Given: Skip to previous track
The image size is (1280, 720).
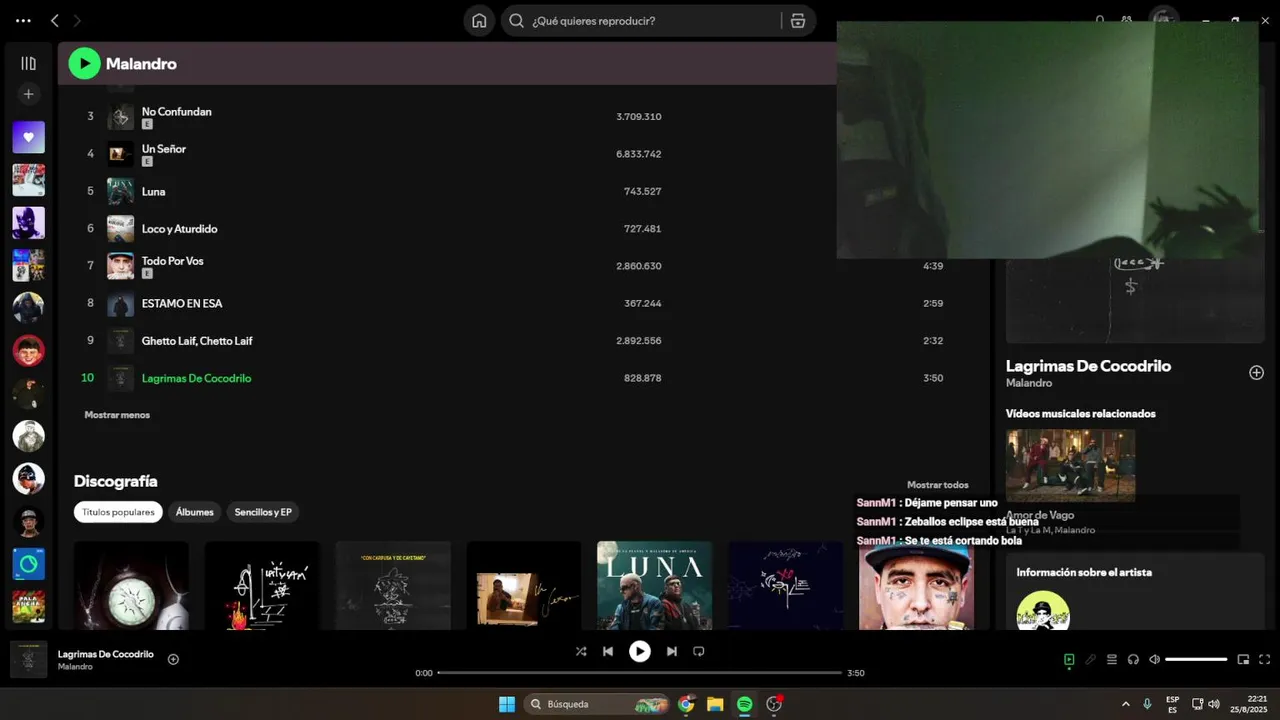Looking at the screenshot, I should coord(608,651).
